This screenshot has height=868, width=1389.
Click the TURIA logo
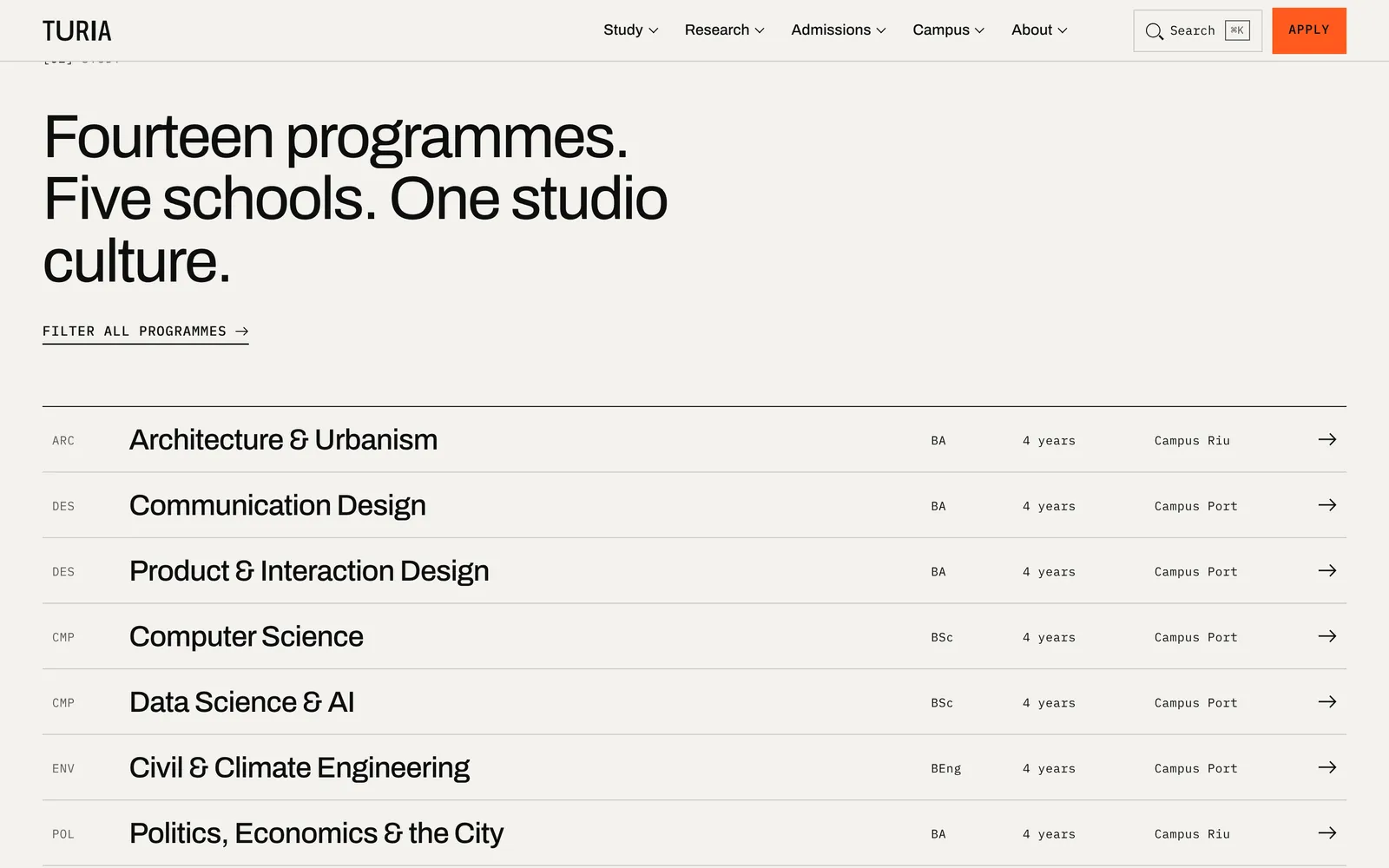point(77,31)
